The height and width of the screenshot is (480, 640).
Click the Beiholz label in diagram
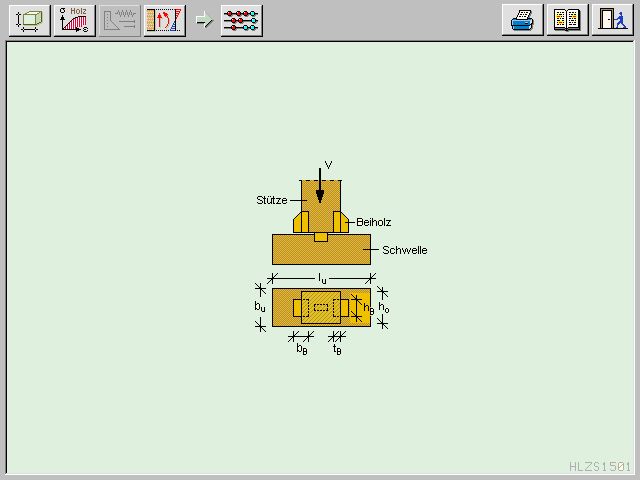coord(373,222)
